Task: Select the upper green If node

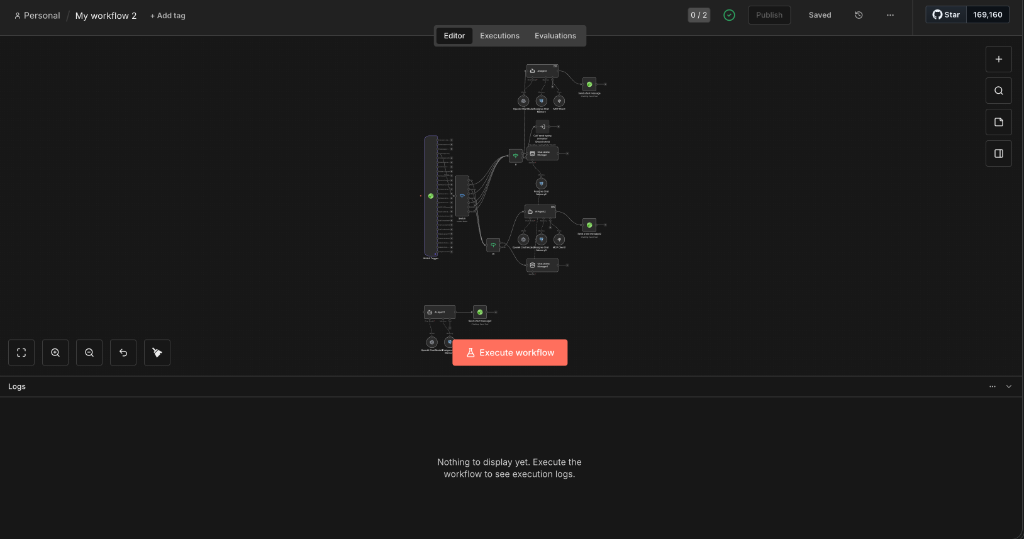Action: [515, 155]
